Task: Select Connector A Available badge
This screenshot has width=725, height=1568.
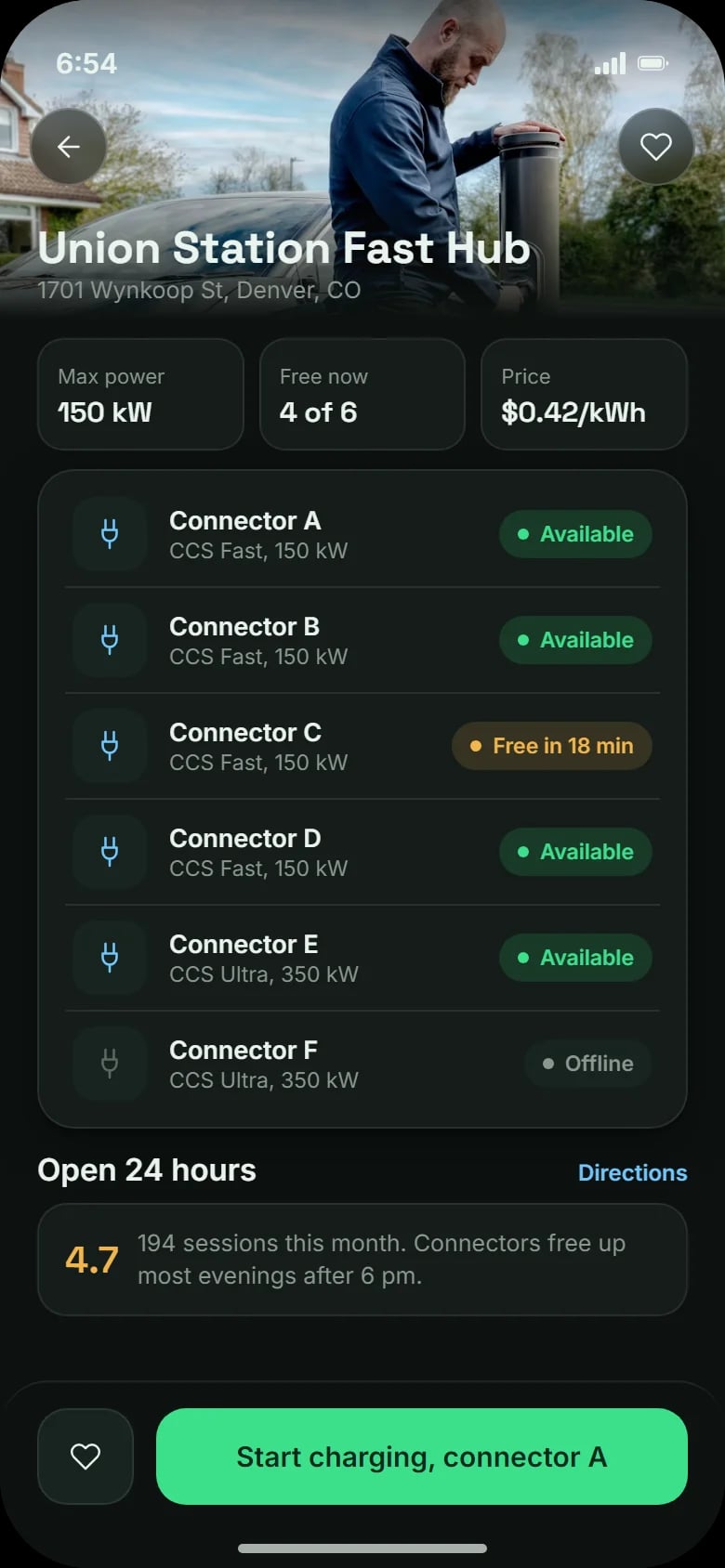Action: pyautogui.click(x=575, y=534)
